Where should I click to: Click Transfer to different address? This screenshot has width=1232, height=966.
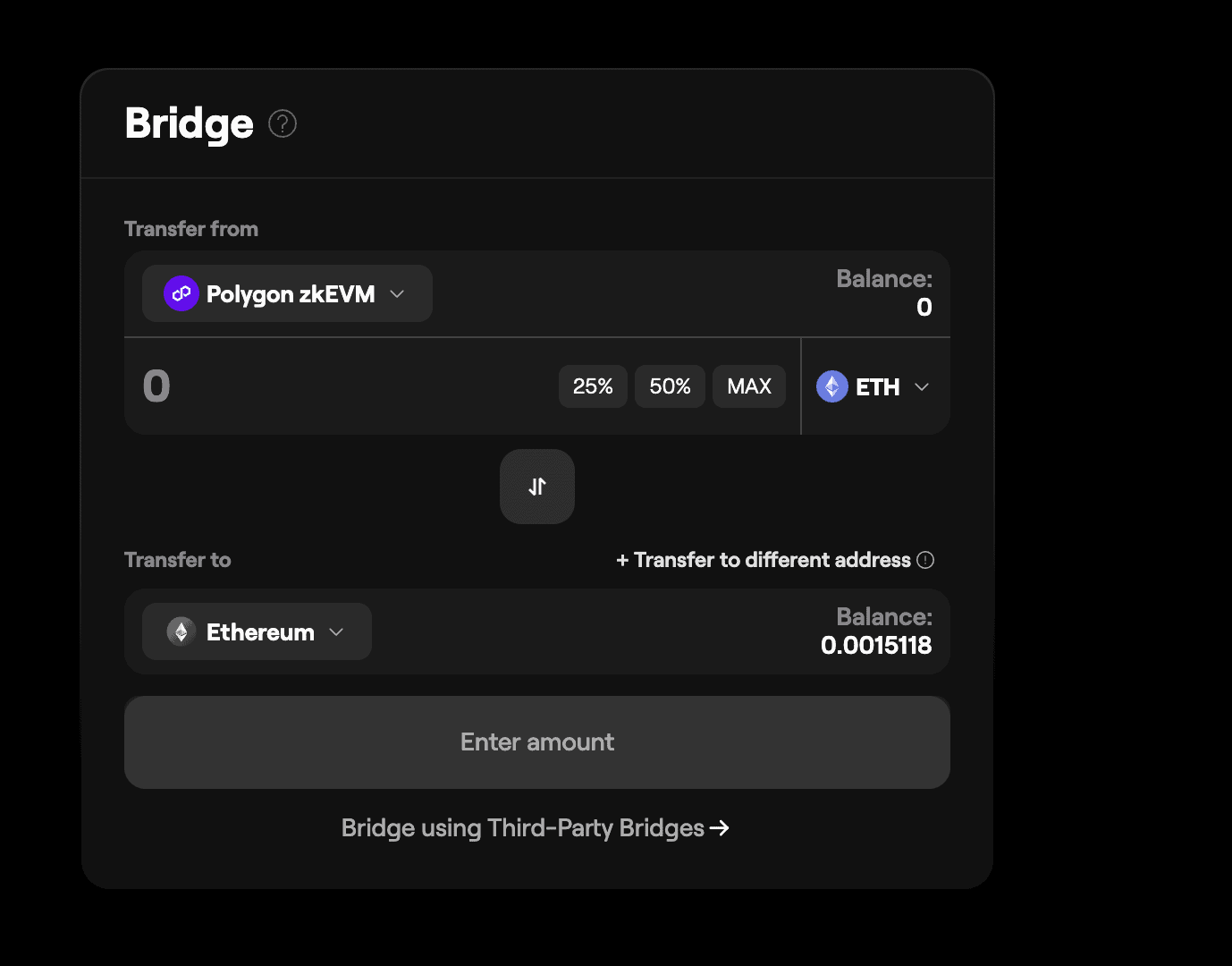(x=772, y=560)
